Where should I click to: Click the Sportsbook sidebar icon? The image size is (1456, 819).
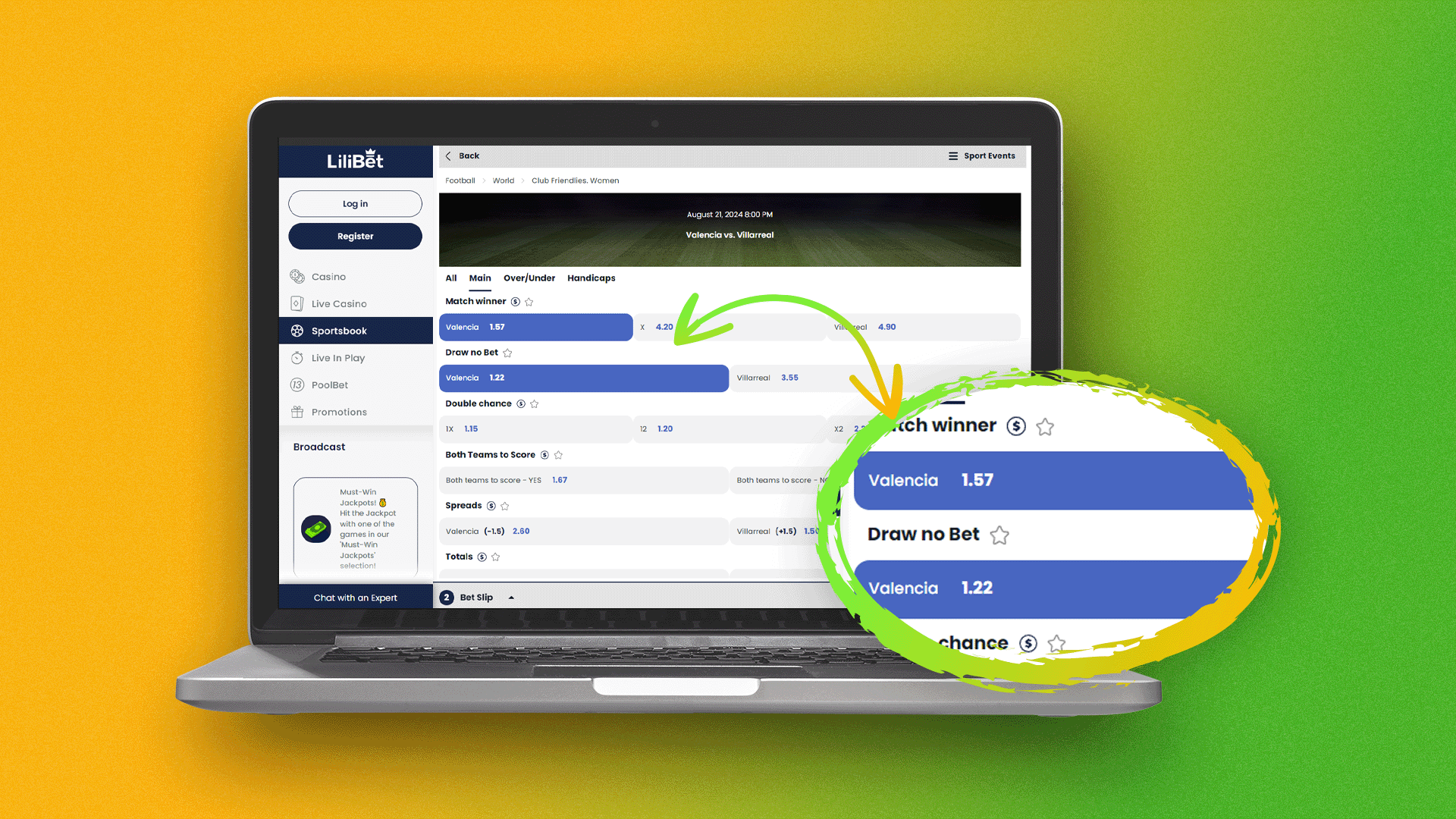click(x=297, y=330)
